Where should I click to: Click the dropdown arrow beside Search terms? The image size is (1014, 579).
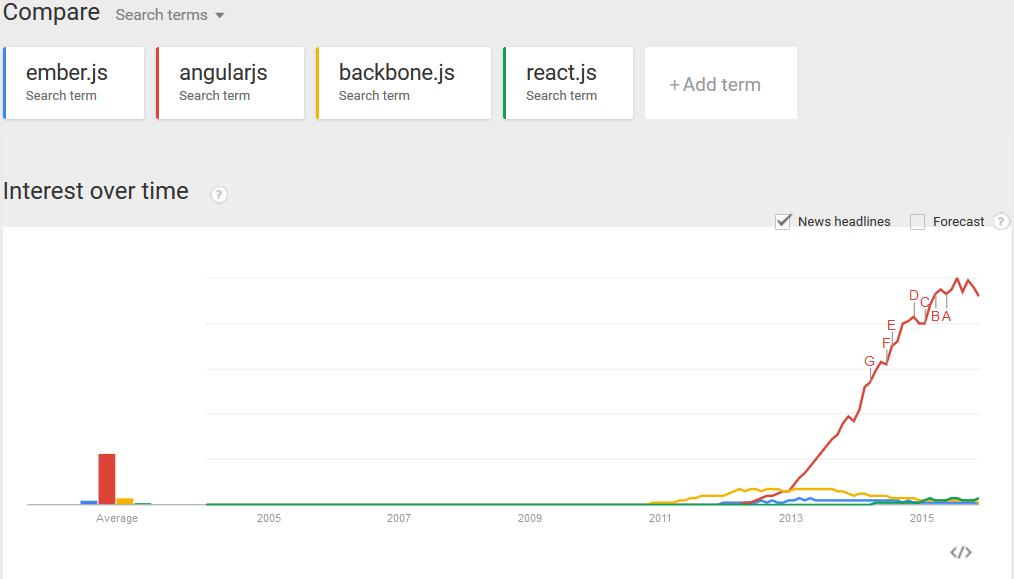pyautogui.click(x=220, y=16)
